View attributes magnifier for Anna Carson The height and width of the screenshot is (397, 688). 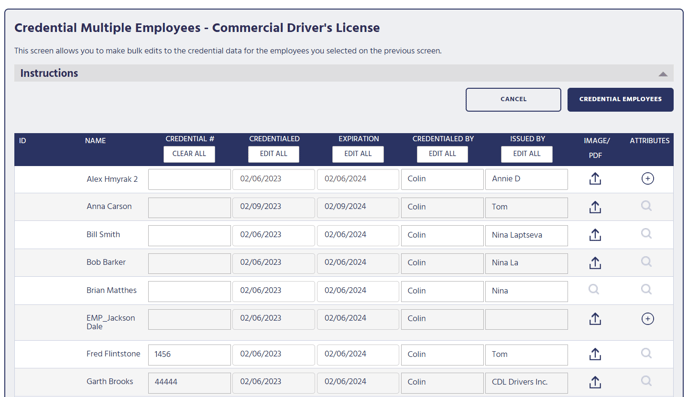click(x=646, y=206)
